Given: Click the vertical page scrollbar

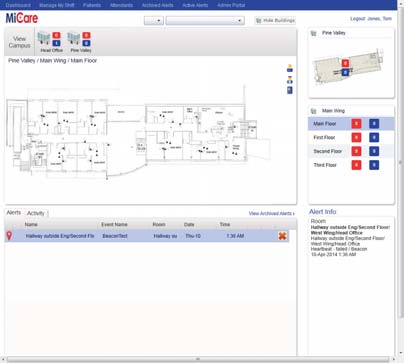Looking at the screenshot, I should coord(401,163).
